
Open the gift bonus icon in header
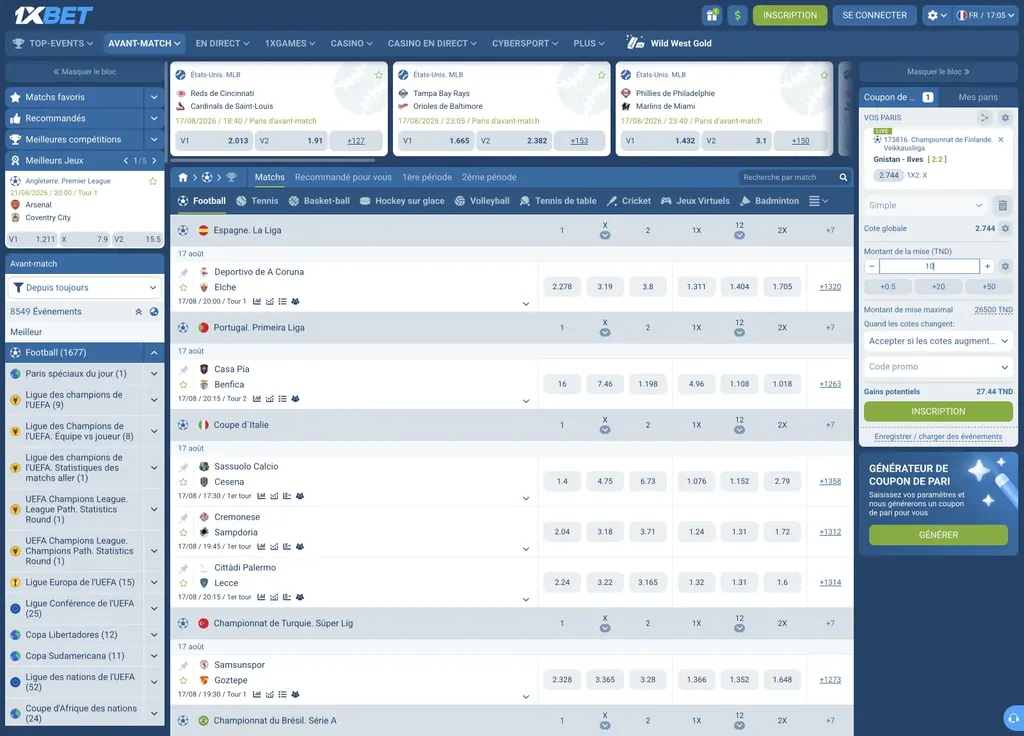[x=712, y=15]
